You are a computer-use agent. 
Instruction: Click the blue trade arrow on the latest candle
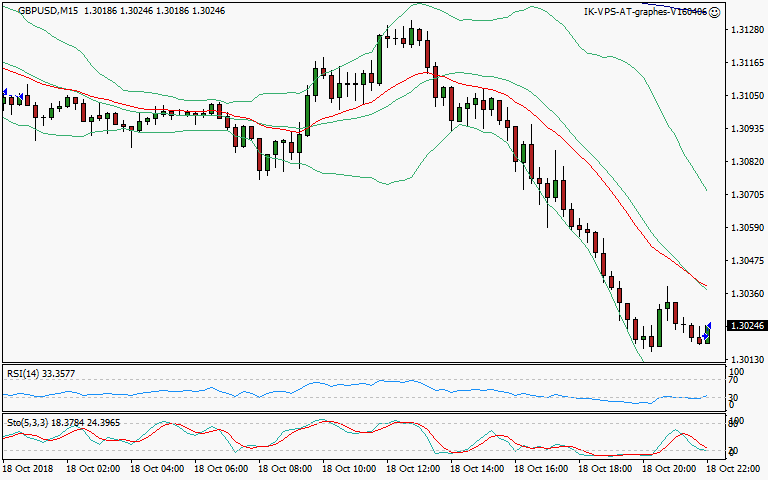[x=708, y=329]
